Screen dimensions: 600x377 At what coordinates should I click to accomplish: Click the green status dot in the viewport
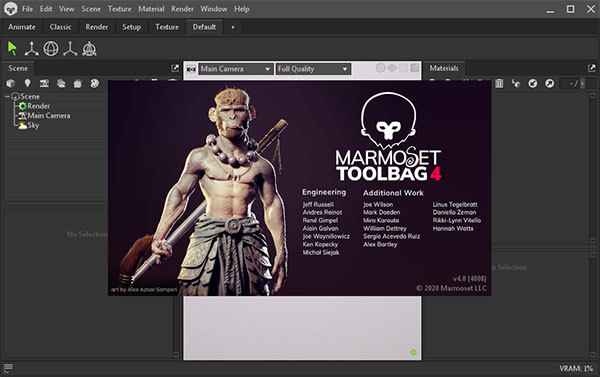point(413,353)
